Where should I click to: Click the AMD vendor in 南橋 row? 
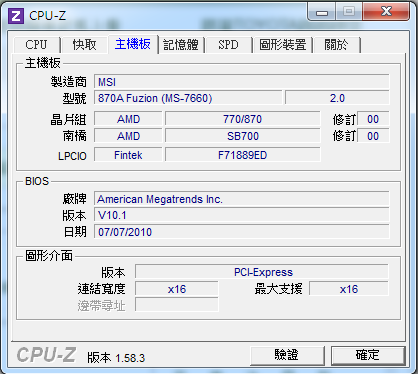(128, 136)
